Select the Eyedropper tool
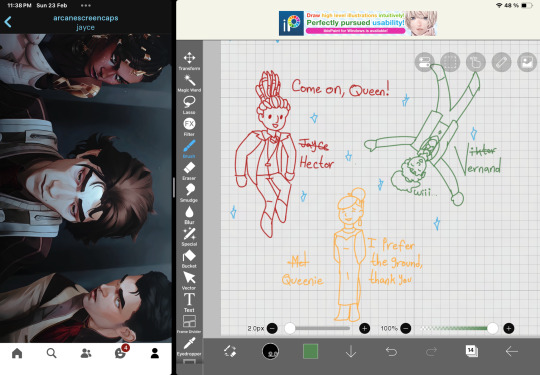Image resolution: width=540 pixels, height=375 pixels. click(x=189, y=346)
